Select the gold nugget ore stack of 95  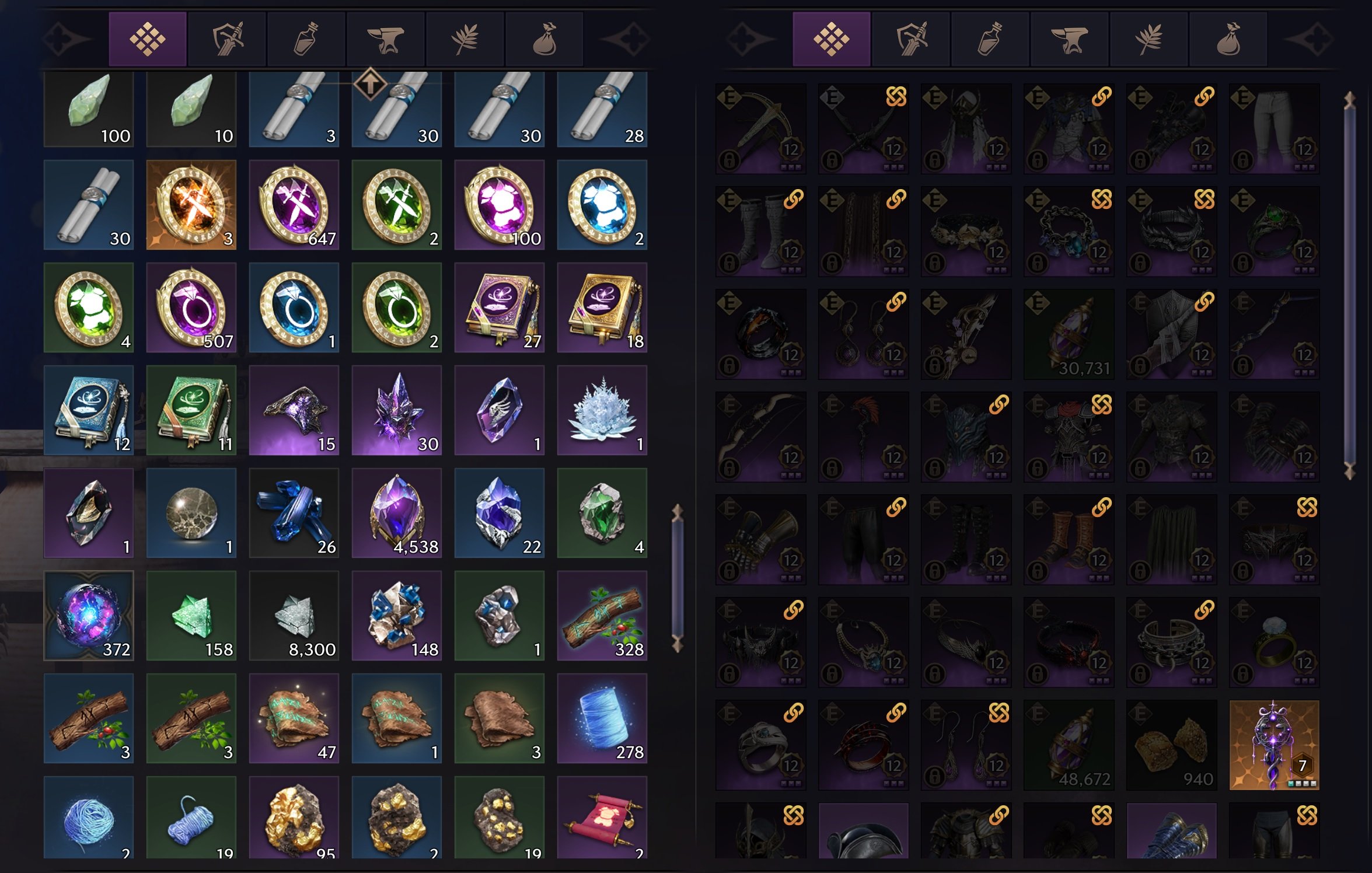[x=294, y=818]
